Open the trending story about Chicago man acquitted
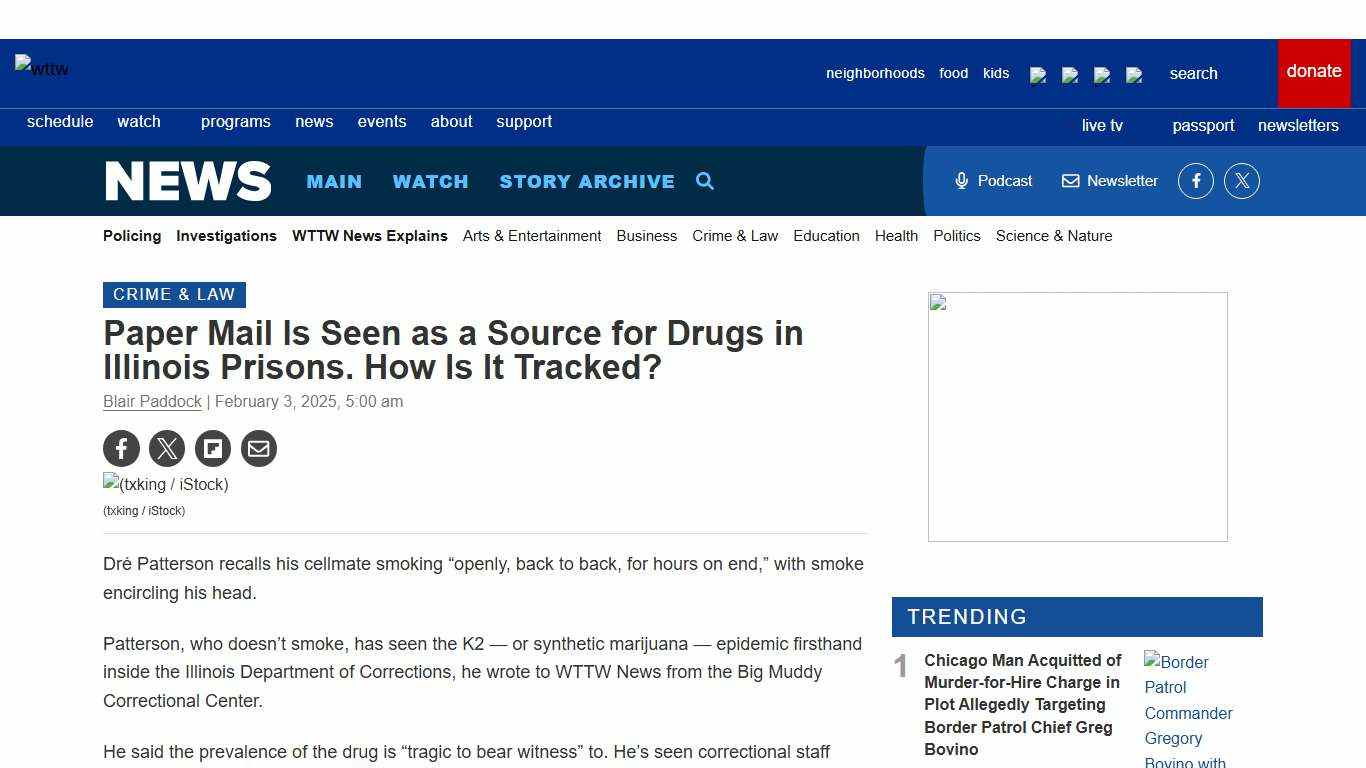The width and height of the screenshot is (1366, 768). [x=1022, y=704]
